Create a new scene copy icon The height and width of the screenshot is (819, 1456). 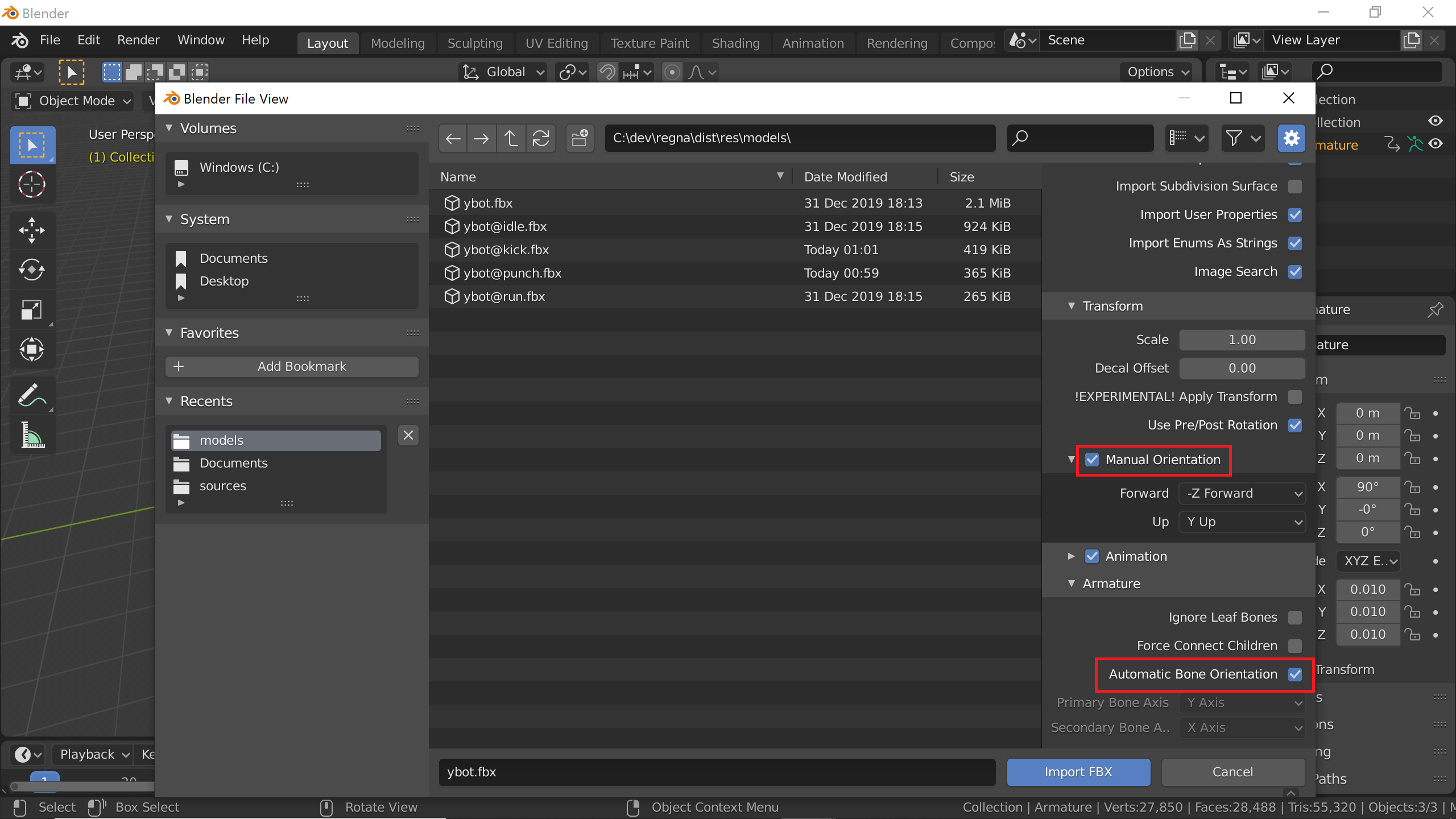[x=1188, y=40]
